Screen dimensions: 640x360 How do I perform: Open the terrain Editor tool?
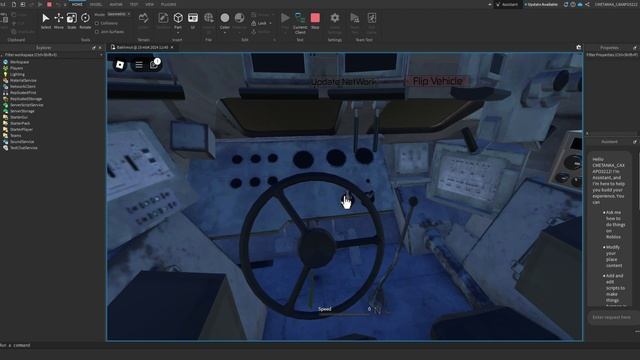coord(143,20)
